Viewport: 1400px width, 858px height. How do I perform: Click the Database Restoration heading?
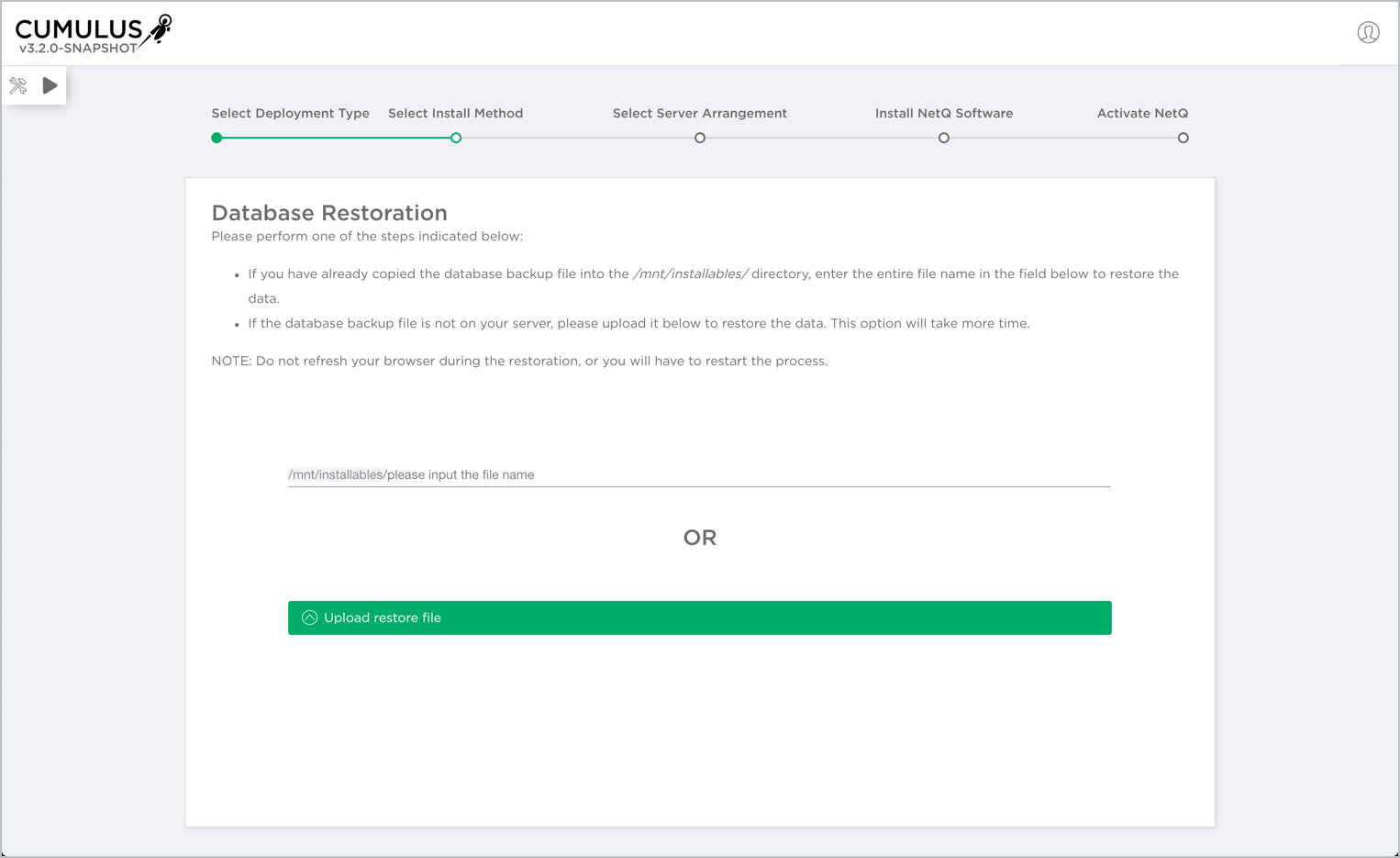tap(329, 213)
